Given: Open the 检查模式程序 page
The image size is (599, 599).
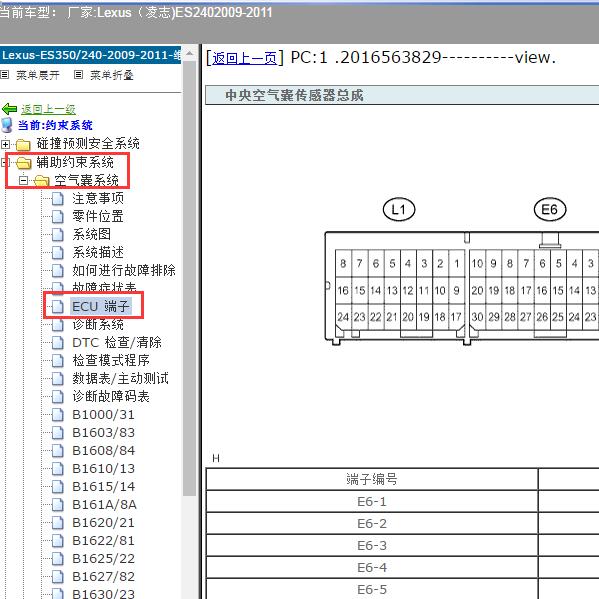Looking at the screenshot, I should pos(111,360).
